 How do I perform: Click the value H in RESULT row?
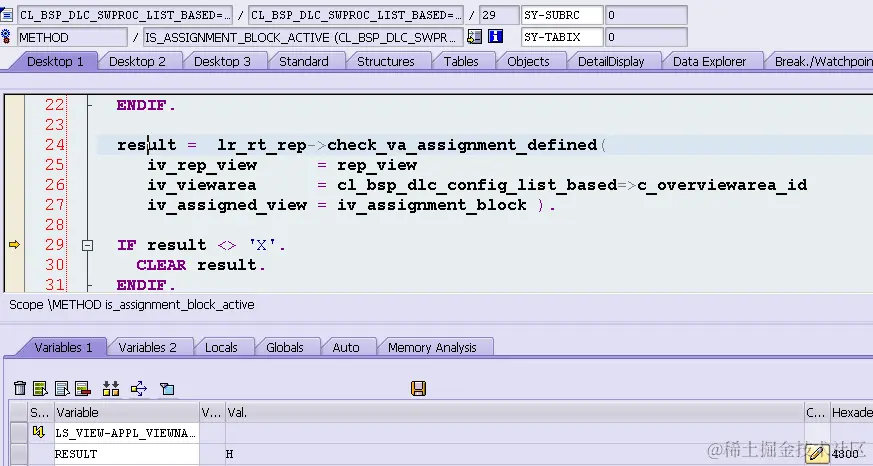click(229, 454)
